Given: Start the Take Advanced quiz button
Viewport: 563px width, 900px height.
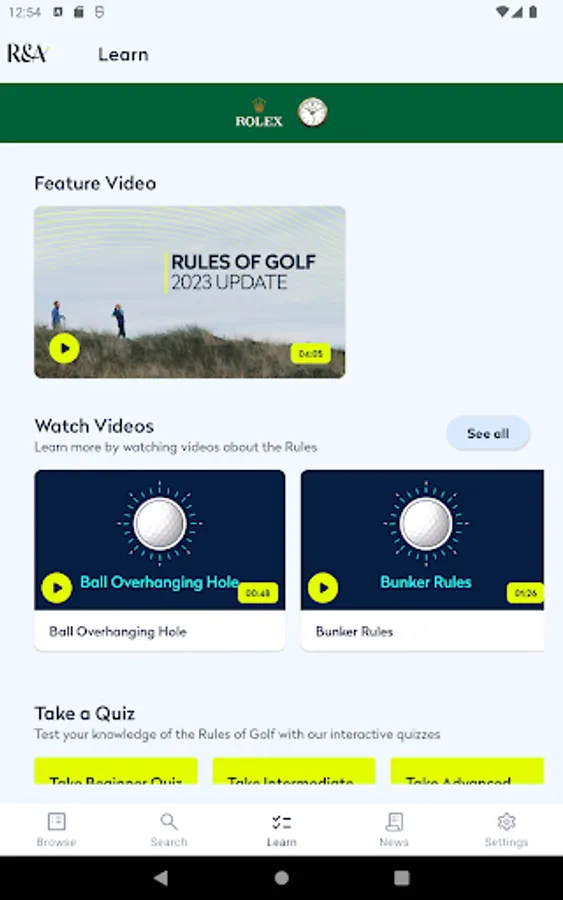Looking at the screenshot, I should click(x=467, y=771).
